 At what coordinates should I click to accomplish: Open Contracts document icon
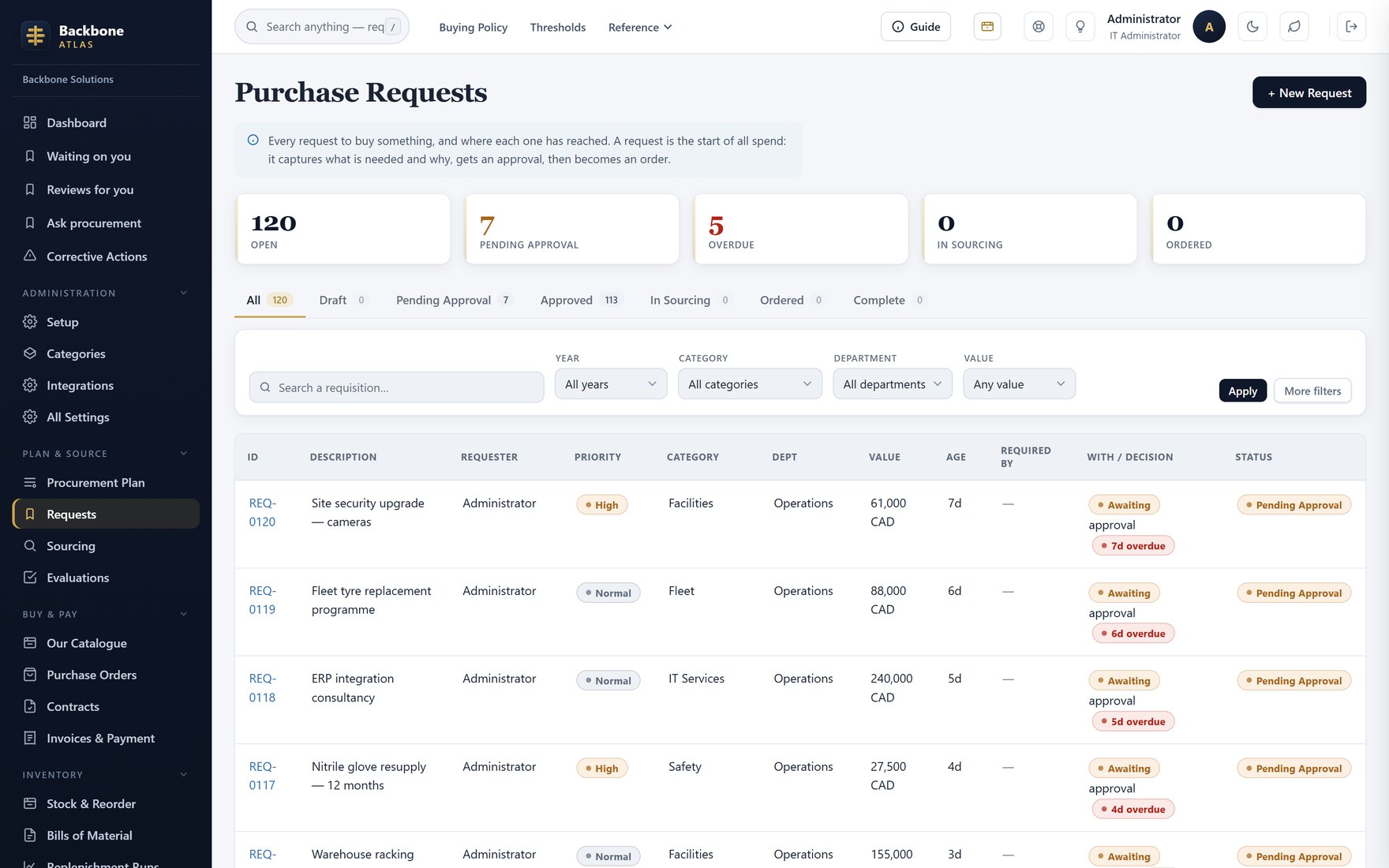click(30, 706)
